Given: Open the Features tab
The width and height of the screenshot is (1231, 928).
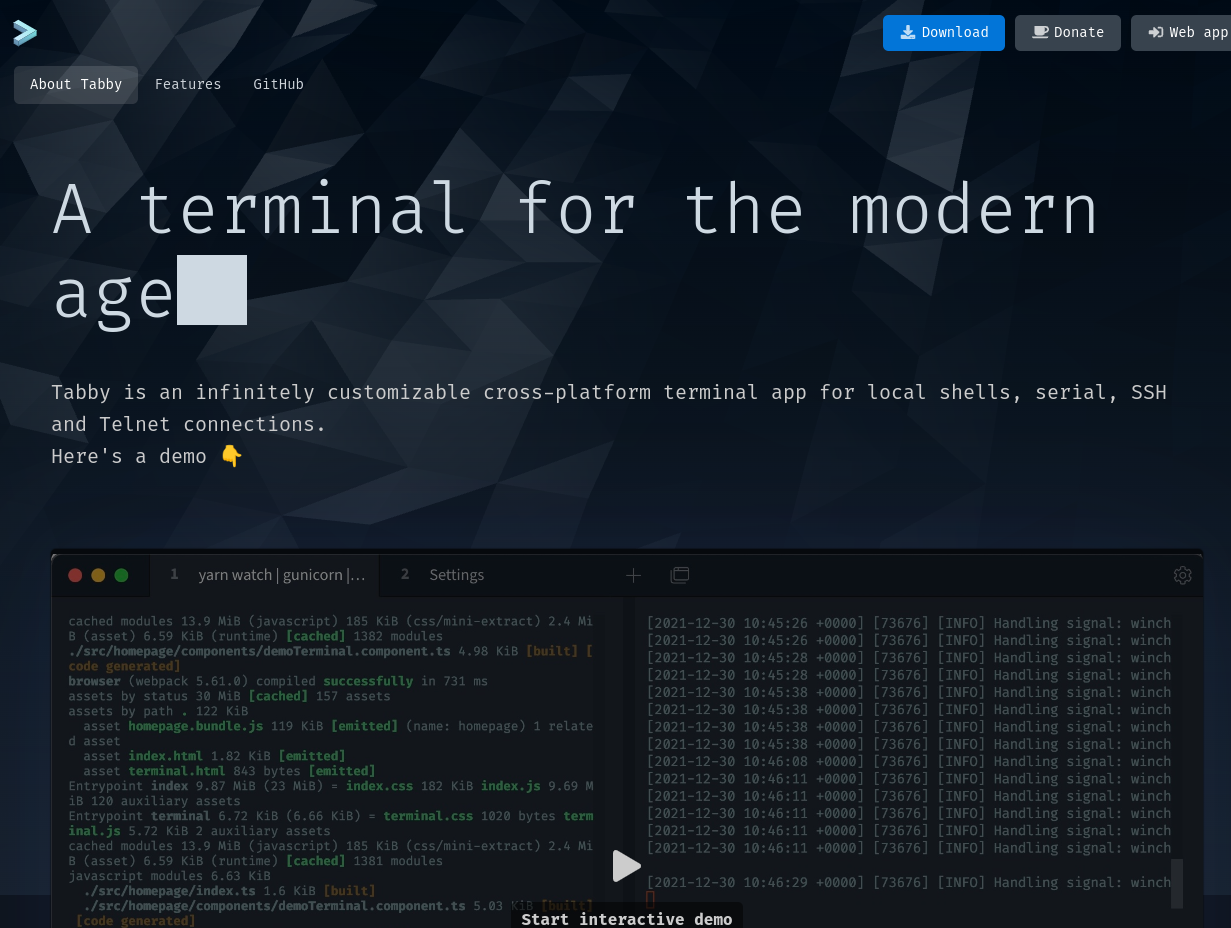Looking at the screenshot, I should 188,85.
